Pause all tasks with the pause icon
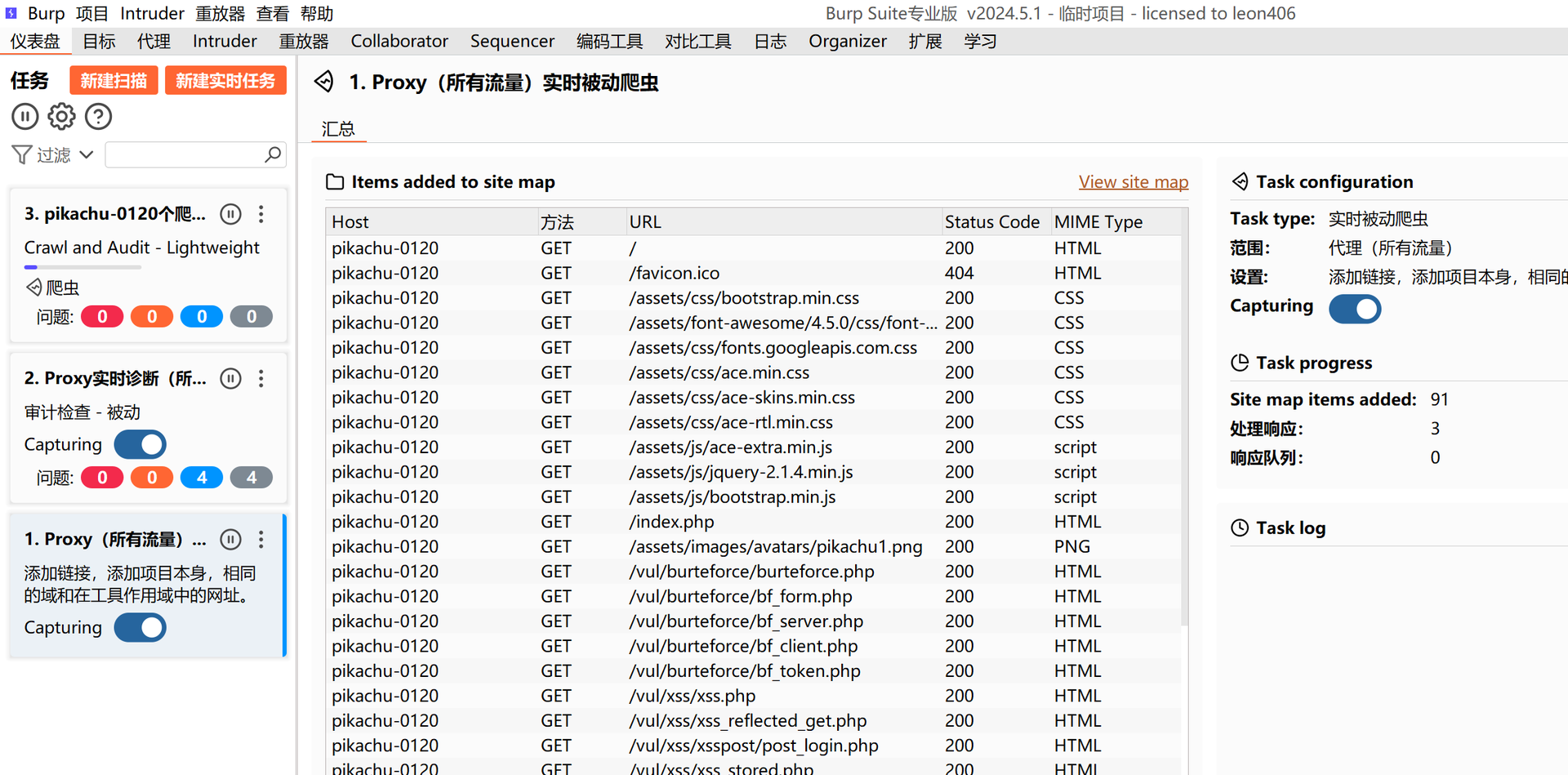The width and height of the screenshot is (1568, 775). [25, 117]
